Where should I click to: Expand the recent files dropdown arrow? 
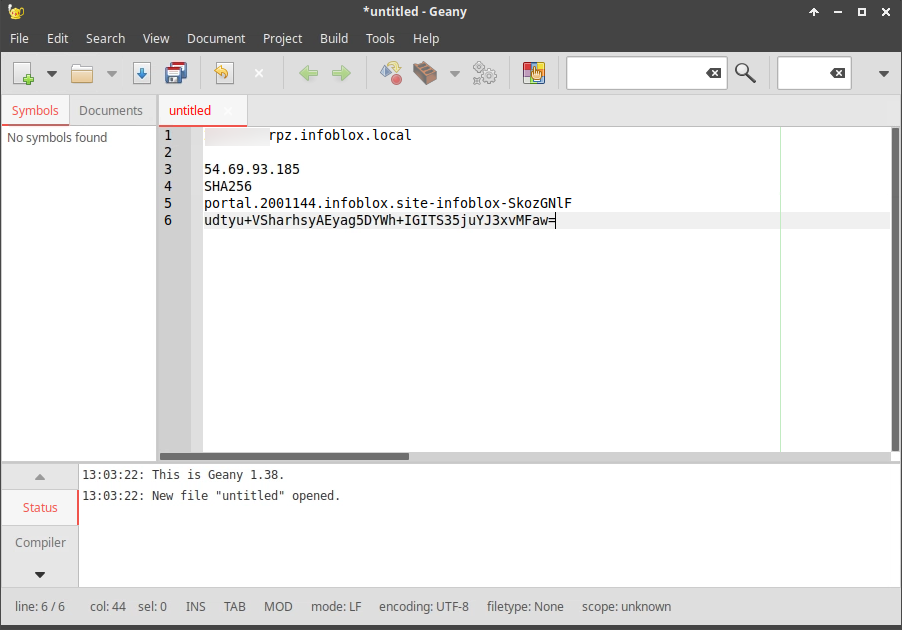point(112,74)
